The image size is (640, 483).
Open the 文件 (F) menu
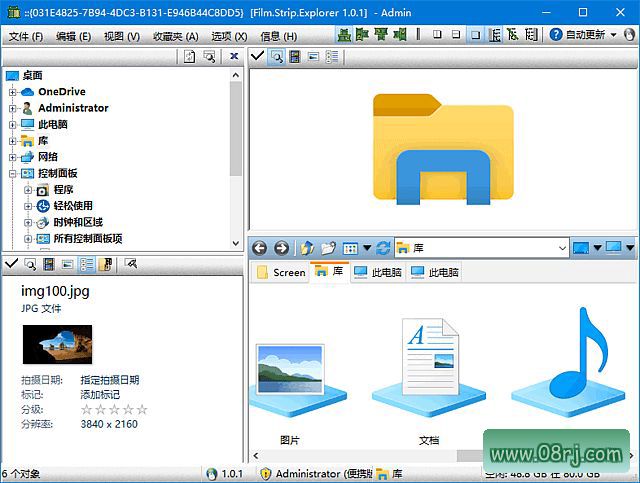pos(26,35)
